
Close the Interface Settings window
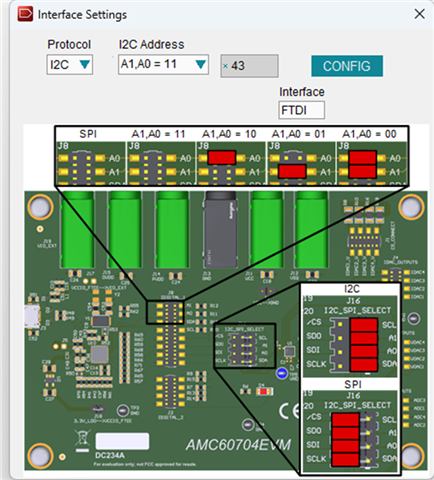point(419,14)
